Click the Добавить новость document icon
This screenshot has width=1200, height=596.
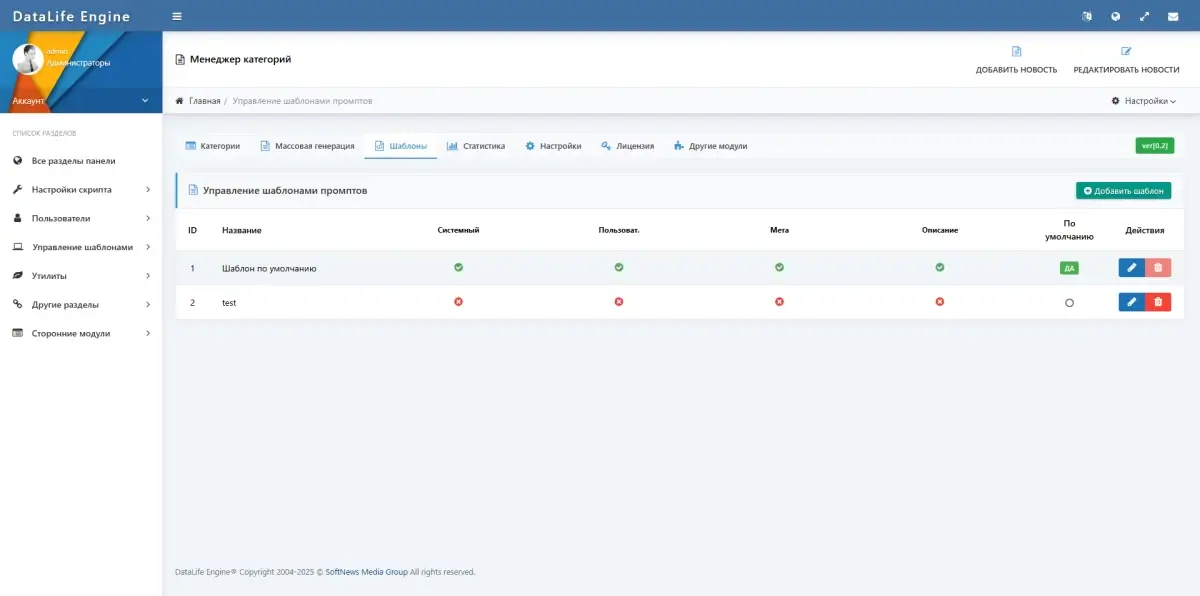1016,52
